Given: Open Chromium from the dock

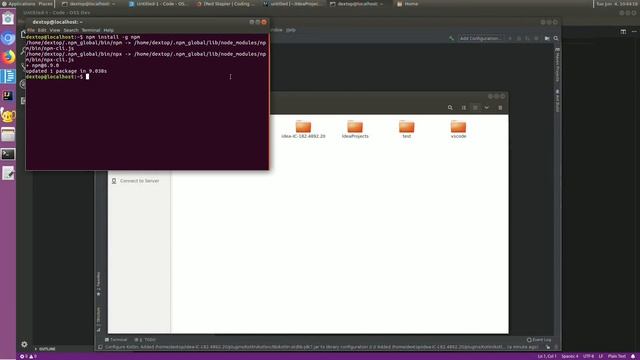Looking at the screenshot, I should click(8, 38).
